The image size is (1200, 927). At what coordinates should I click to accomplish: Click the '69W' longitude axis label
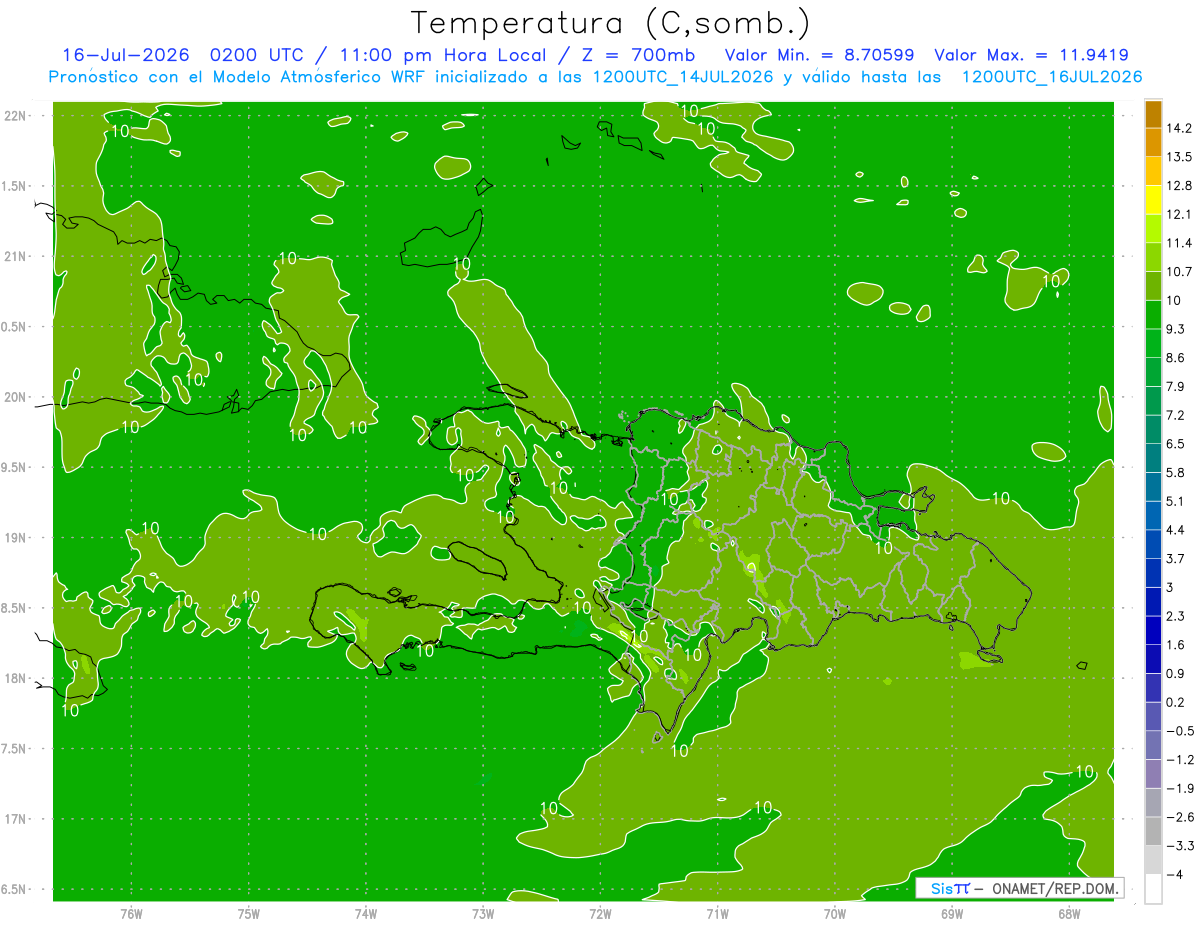coord(952,913)
